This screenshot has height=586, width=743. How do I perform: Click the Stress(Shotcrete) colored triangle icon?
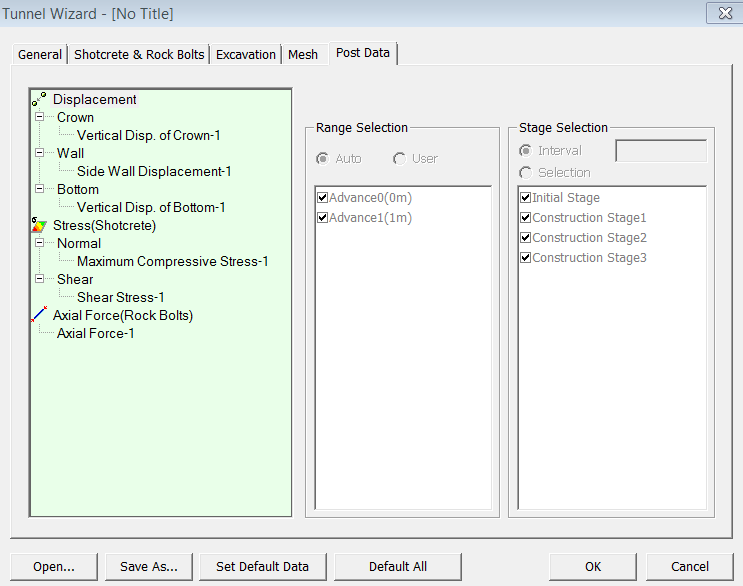[39, 226]
